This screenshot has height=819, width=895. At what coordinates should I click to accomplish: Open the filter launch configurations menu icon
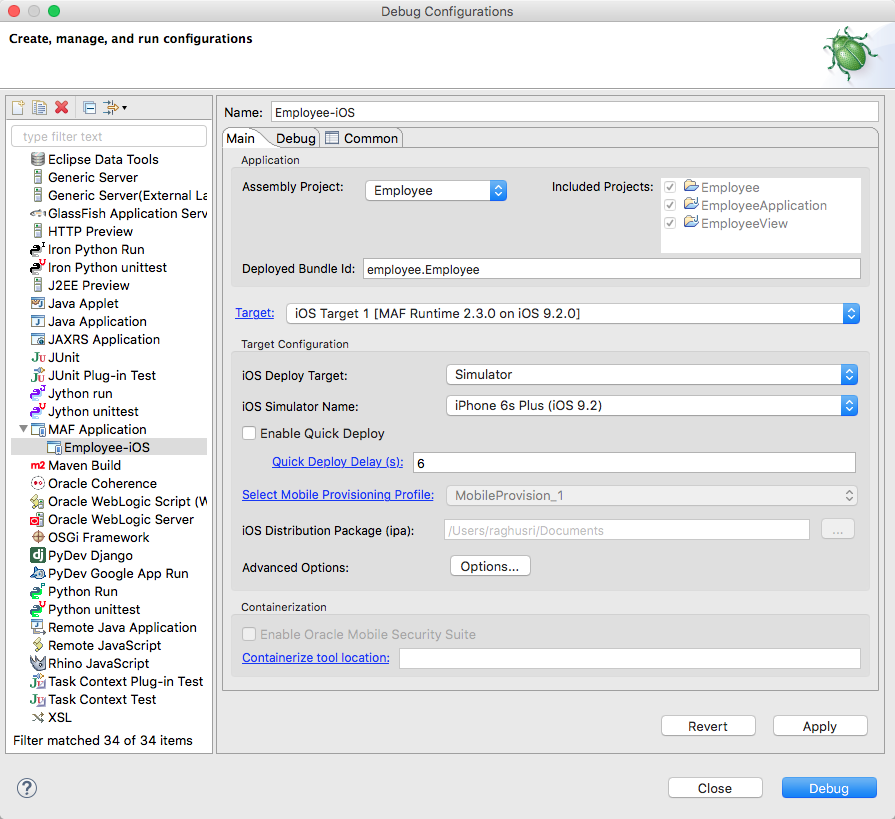[115, 107]
